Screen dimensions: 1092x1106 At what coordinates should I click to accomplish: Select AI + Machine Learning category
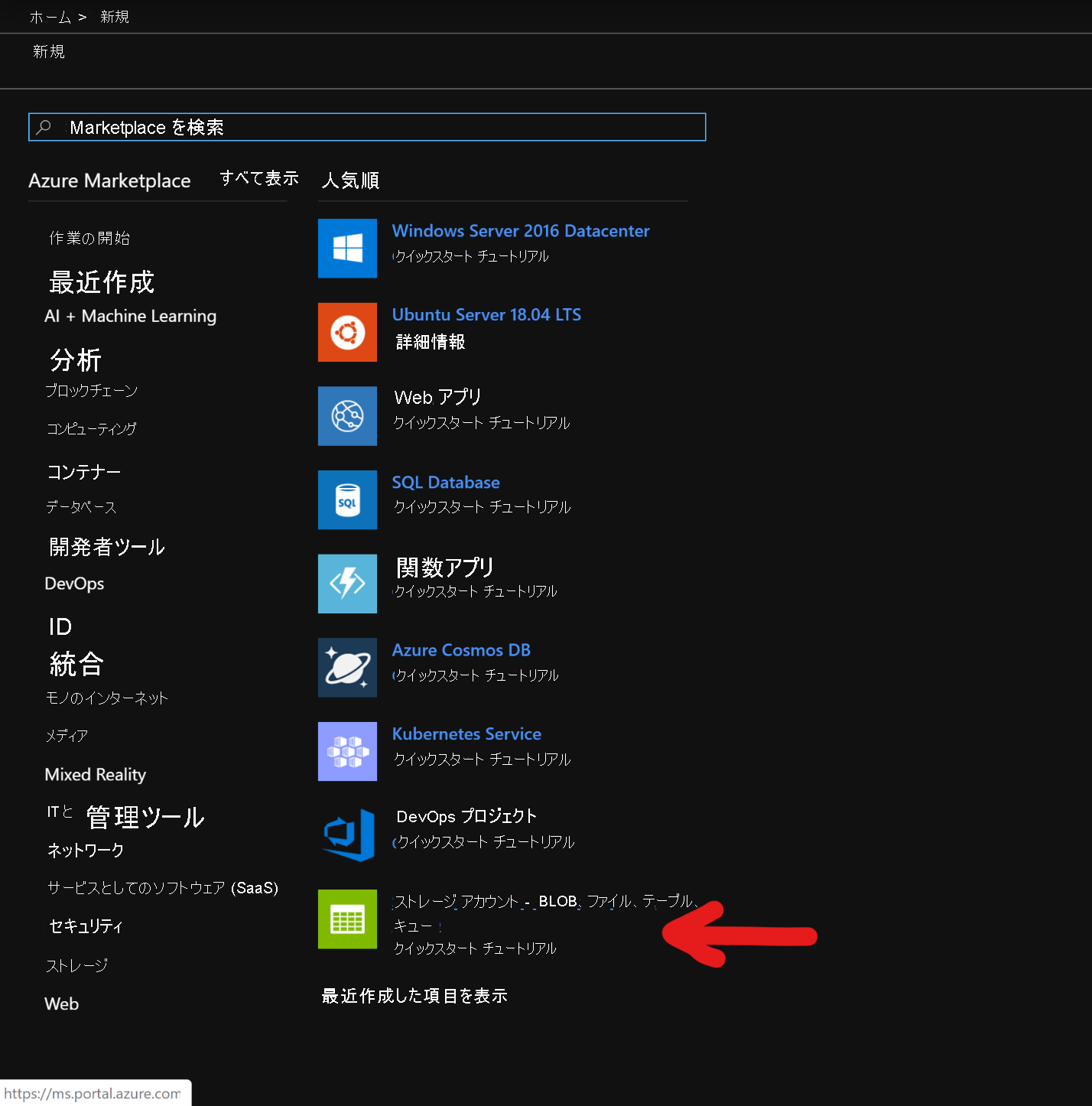131,316
